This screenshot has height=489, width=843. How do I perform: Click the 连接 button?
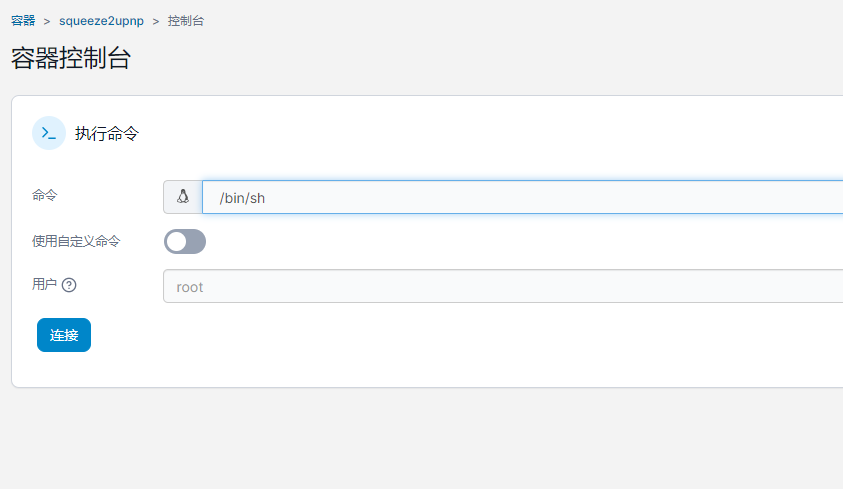(x=64, y=335)
